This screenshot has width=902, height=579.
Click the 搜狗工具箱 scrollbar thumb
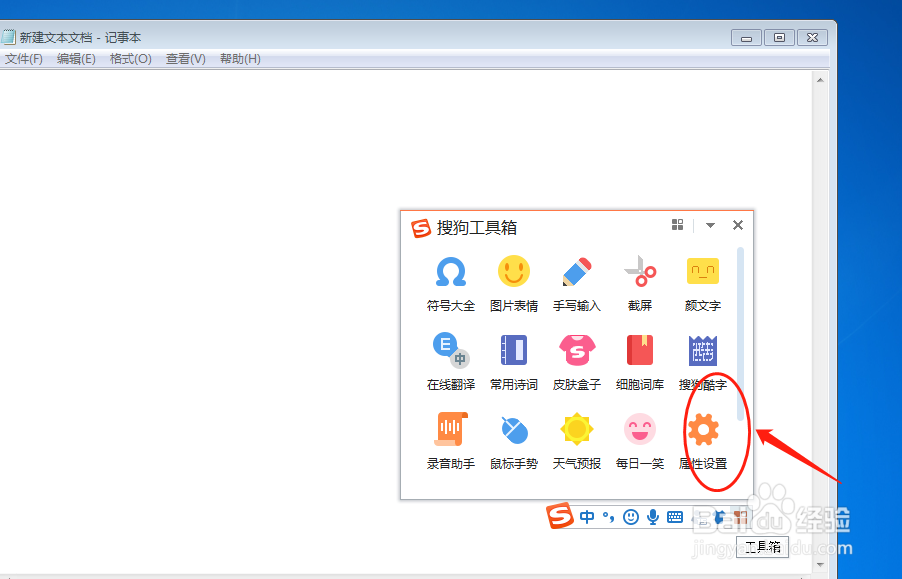[x=740, y=333]
